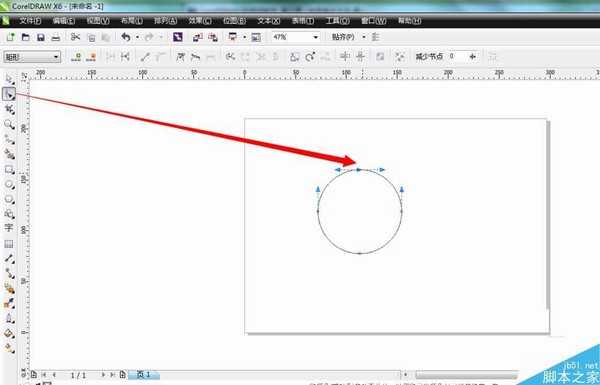Select the Shape tool in the toolbox
Screen dimensions: 600x385
click(9, 94)
